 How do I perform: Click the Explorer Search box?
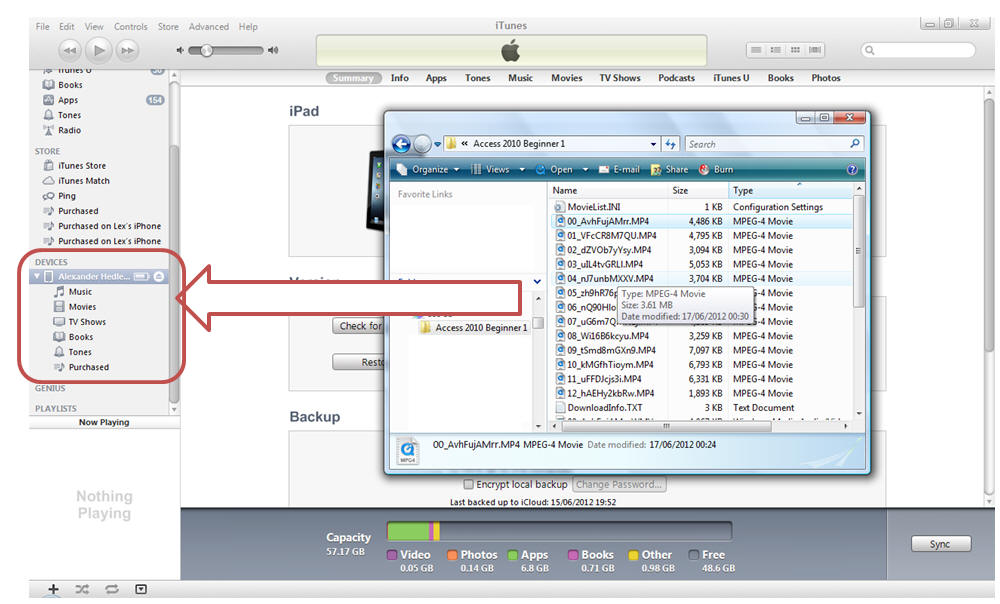pyautogui.click(x=774, y=144)
